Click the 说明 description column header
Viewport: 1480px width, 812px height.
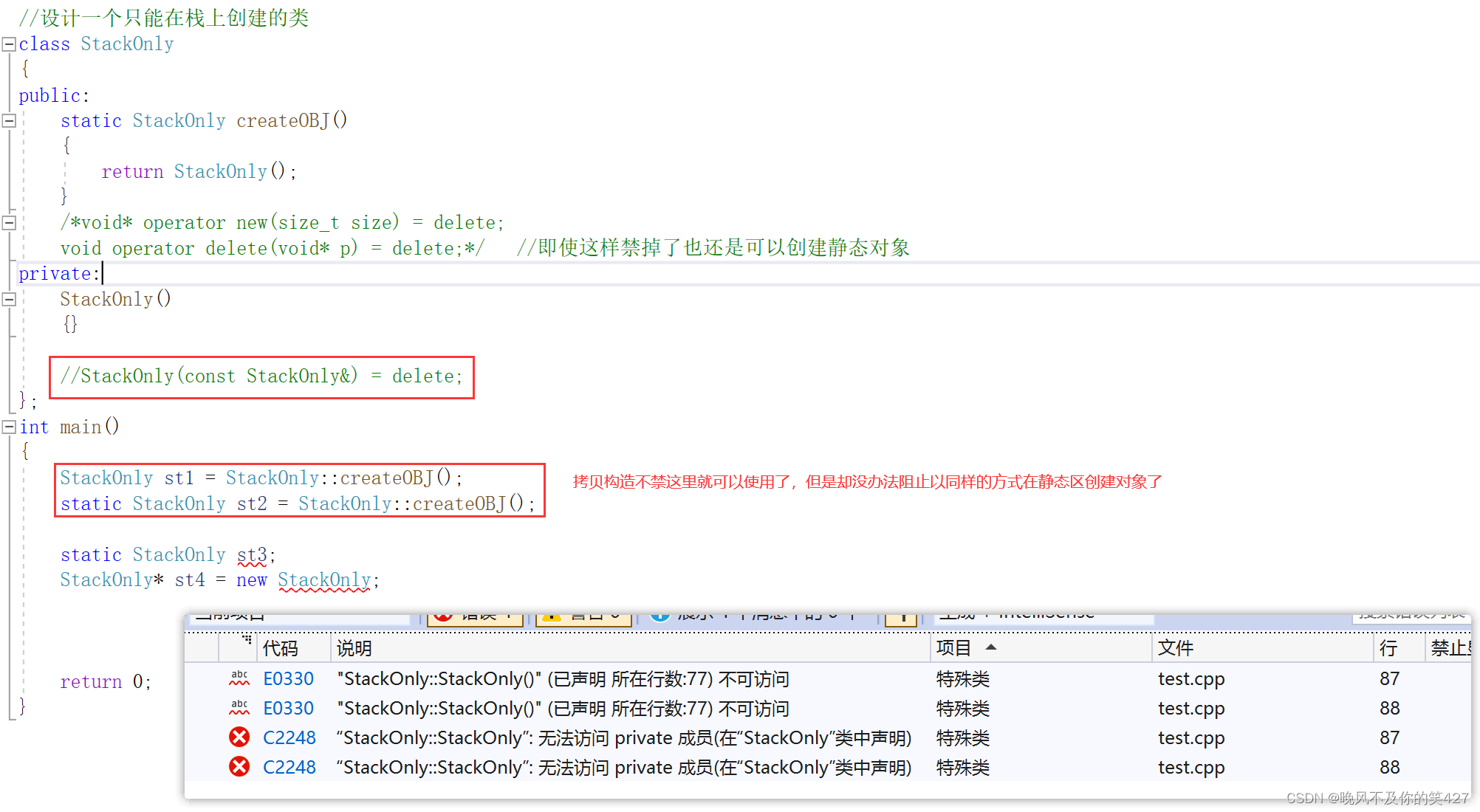coord(354,648)
